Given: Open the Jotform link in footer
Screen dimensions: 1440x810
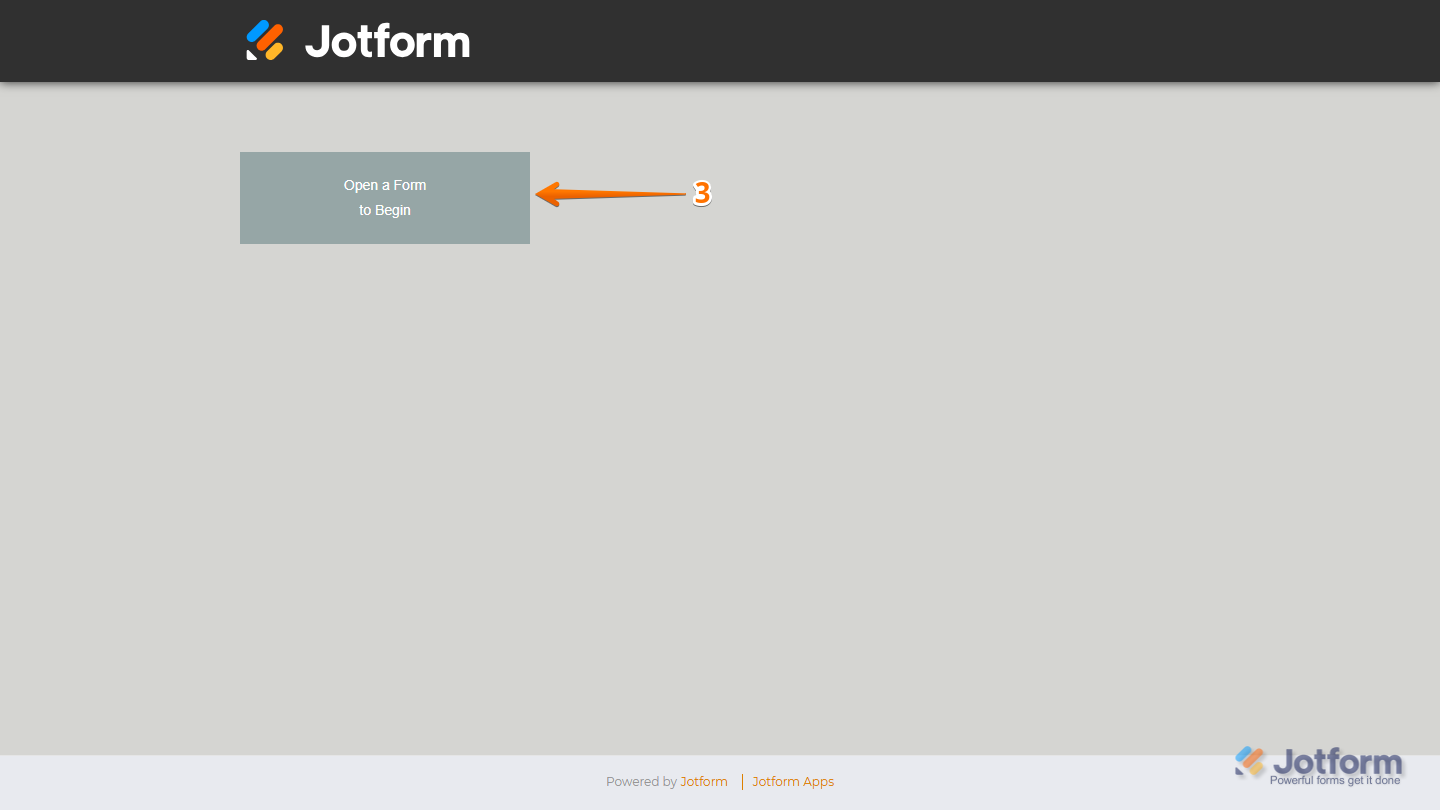Looking at the screenshot, I should pyautogui.click(x=704, y=782).
